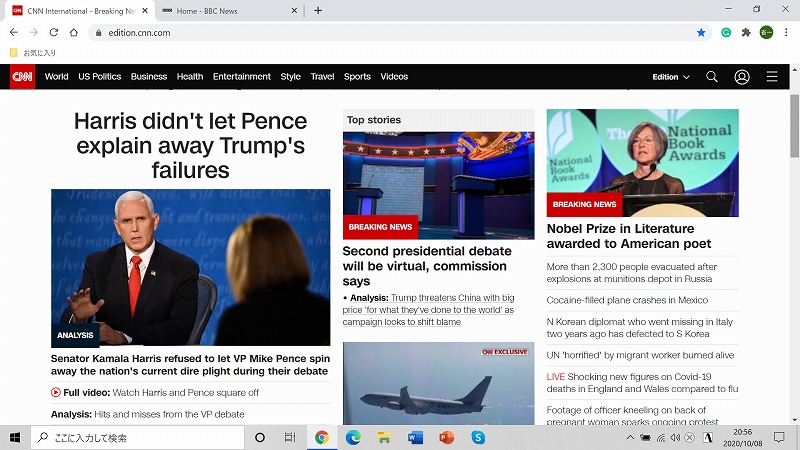This screenshot has width=800, height=450.
Task: Open the Health section
Action: coord(190,77)
